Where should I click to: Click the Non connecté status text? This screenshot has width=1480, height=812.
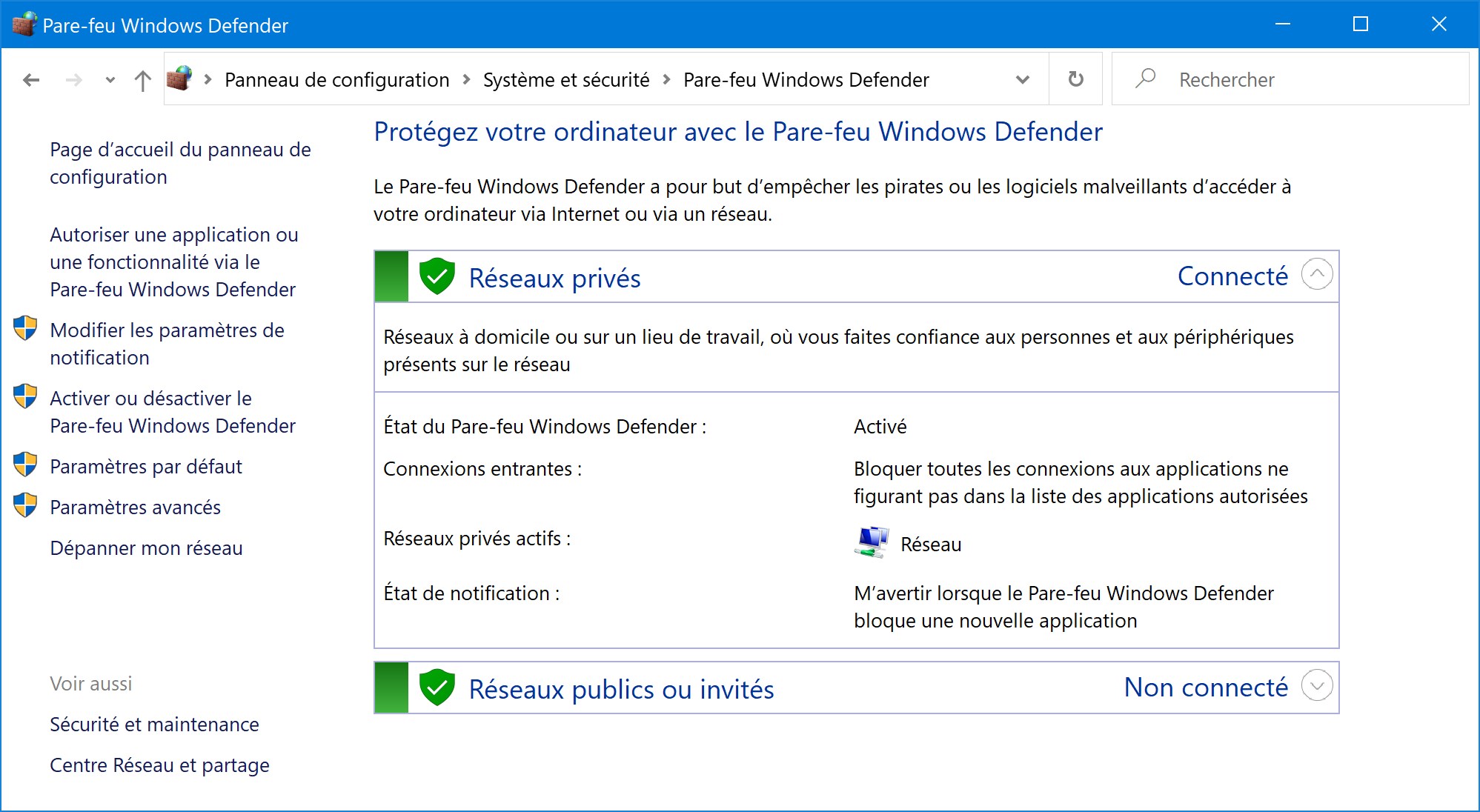pyautogui.click(x=1207, y=687)
